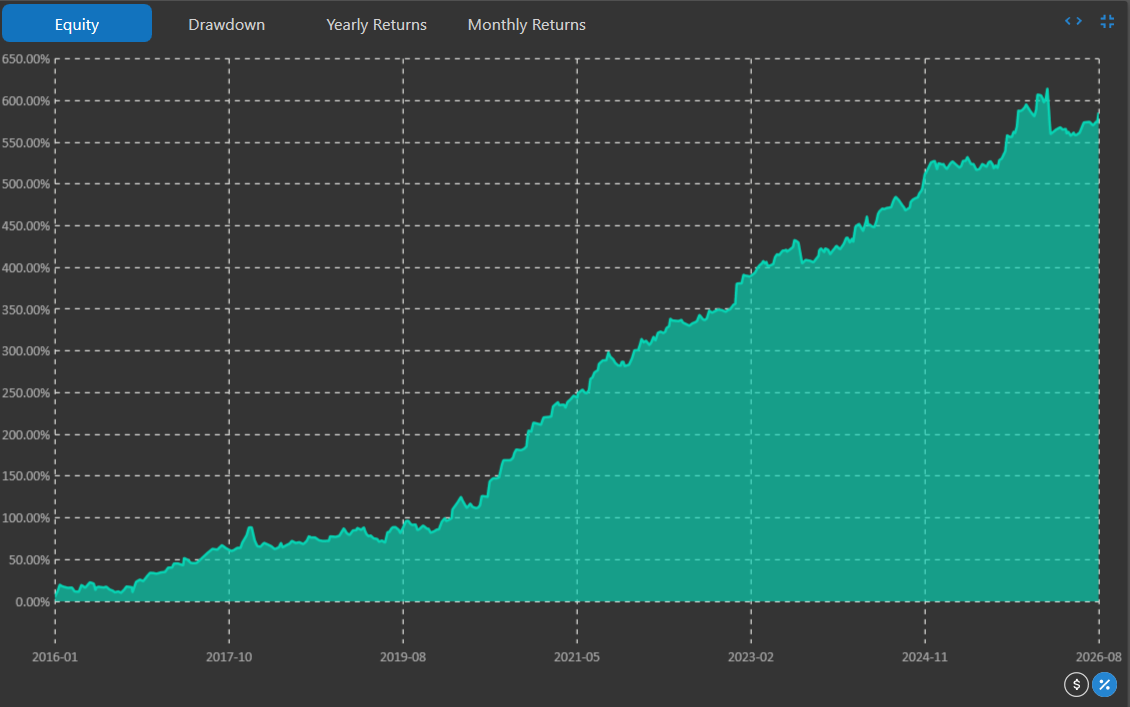Click the 500.00% axis label
Image resolution: width=1130 pixels, height=707 pixels.
pyautogui.click(x=26, y=184)
